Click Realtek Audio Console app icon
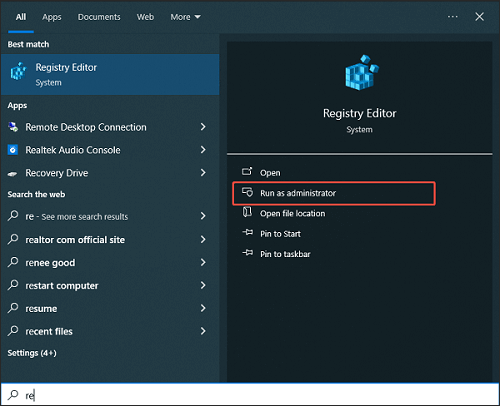 click(x=13, y=150)
